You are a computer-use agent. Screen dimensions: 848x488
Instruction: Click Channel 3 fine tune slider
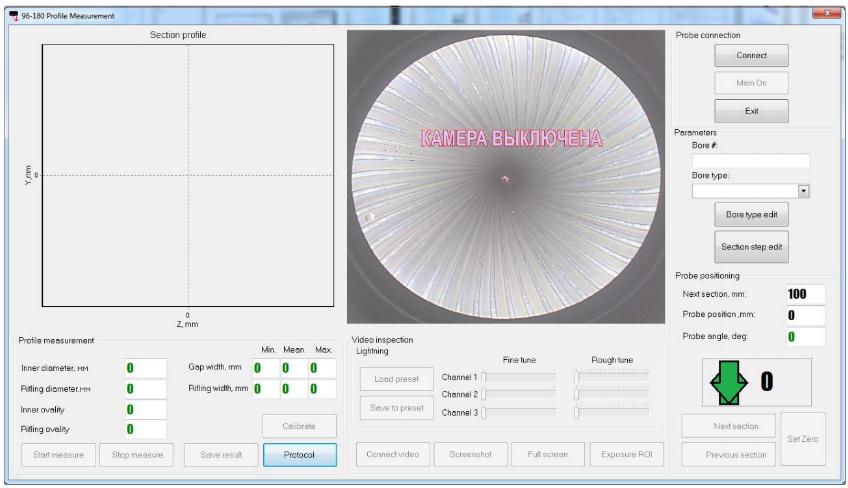point(519,412)
